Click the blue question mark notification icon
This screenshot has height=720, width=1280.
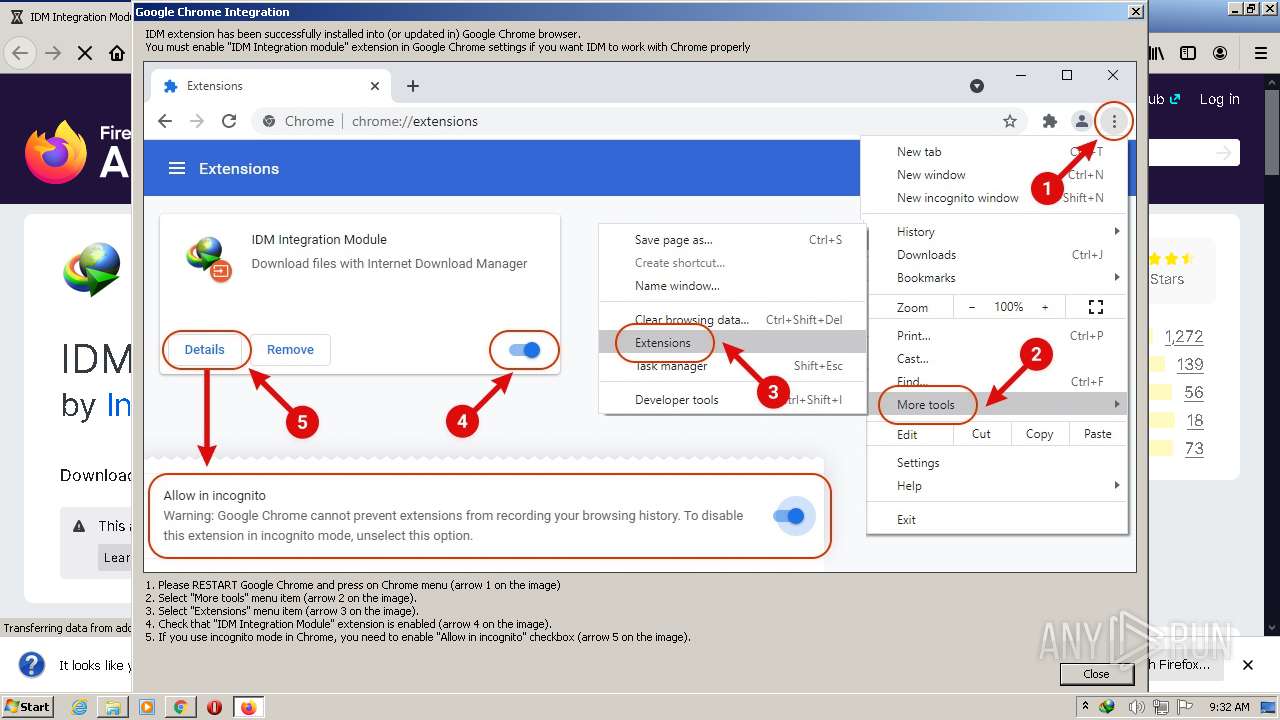tap(32, 664)
